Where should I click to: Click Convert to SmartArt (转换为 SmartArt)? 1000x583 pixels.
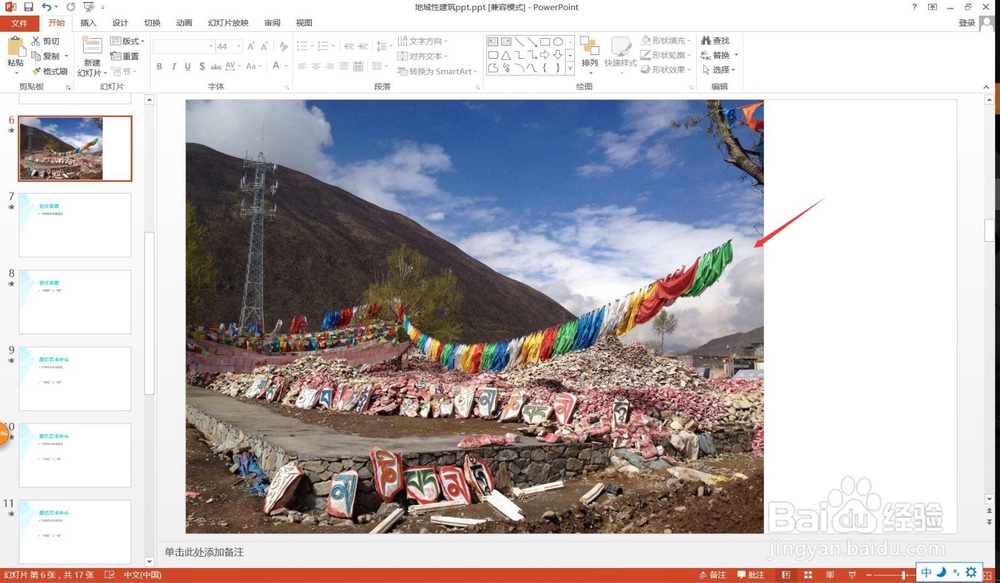[x=438, y=71]
